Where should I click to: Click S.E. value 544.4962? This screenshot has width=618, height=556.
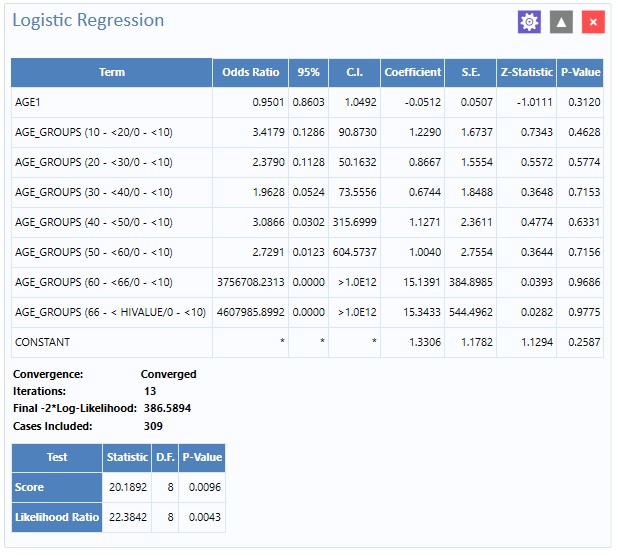[471, 312]
